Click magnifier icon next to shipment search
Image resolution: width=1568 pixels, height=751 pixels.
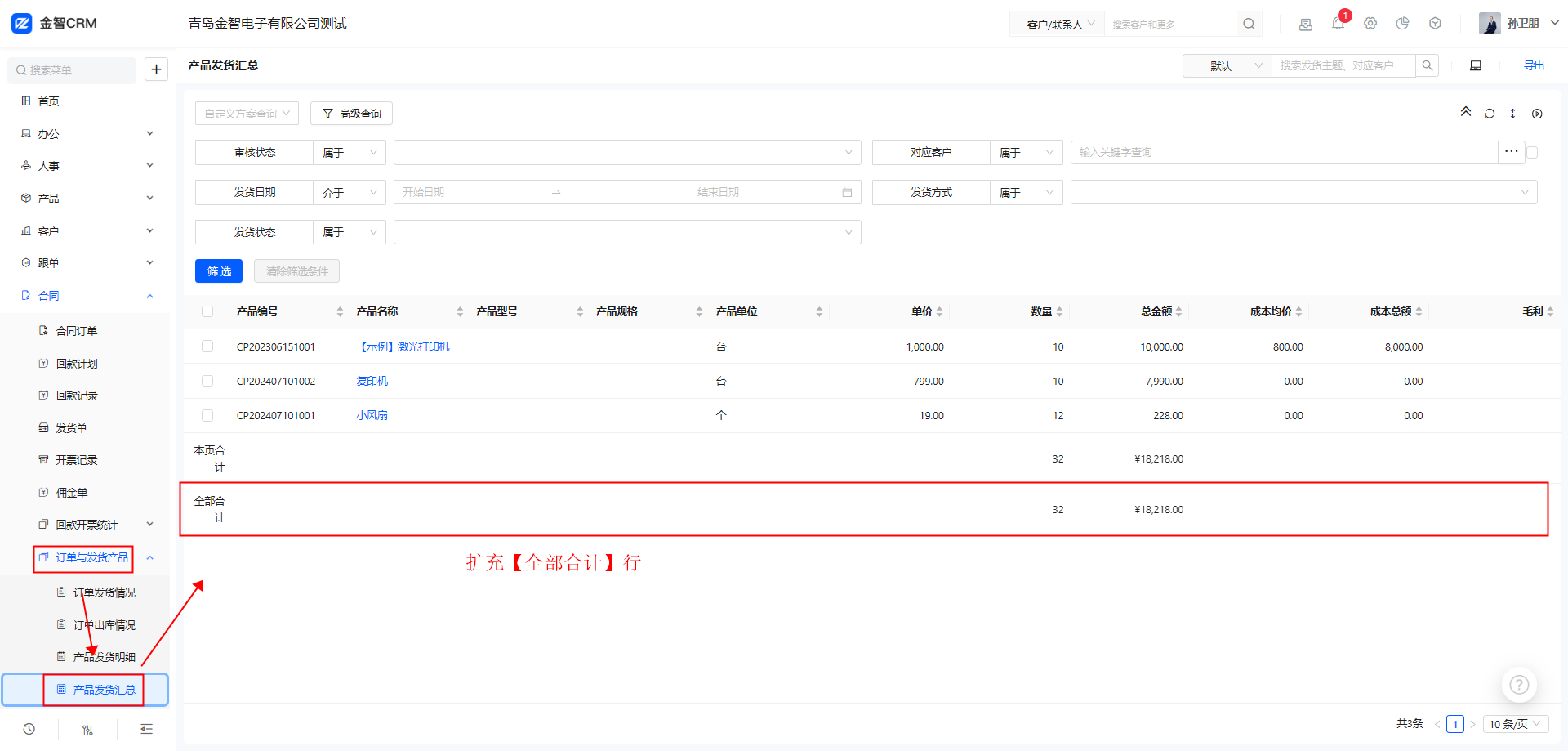point(1427,65)
